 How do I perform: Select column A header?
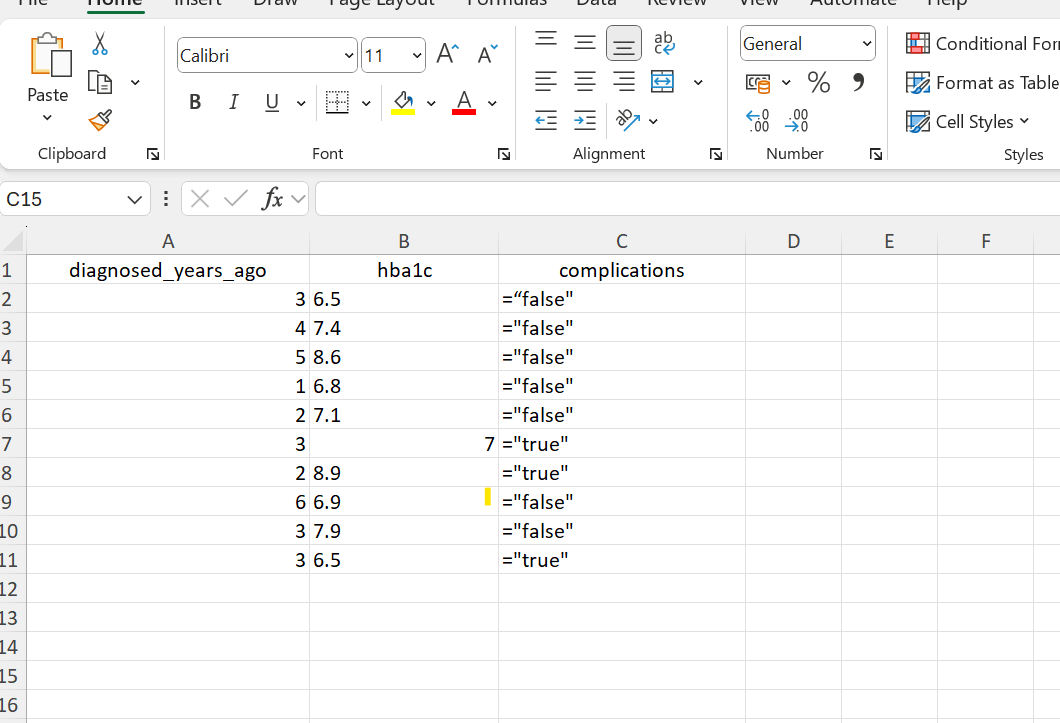coord(168,241)
